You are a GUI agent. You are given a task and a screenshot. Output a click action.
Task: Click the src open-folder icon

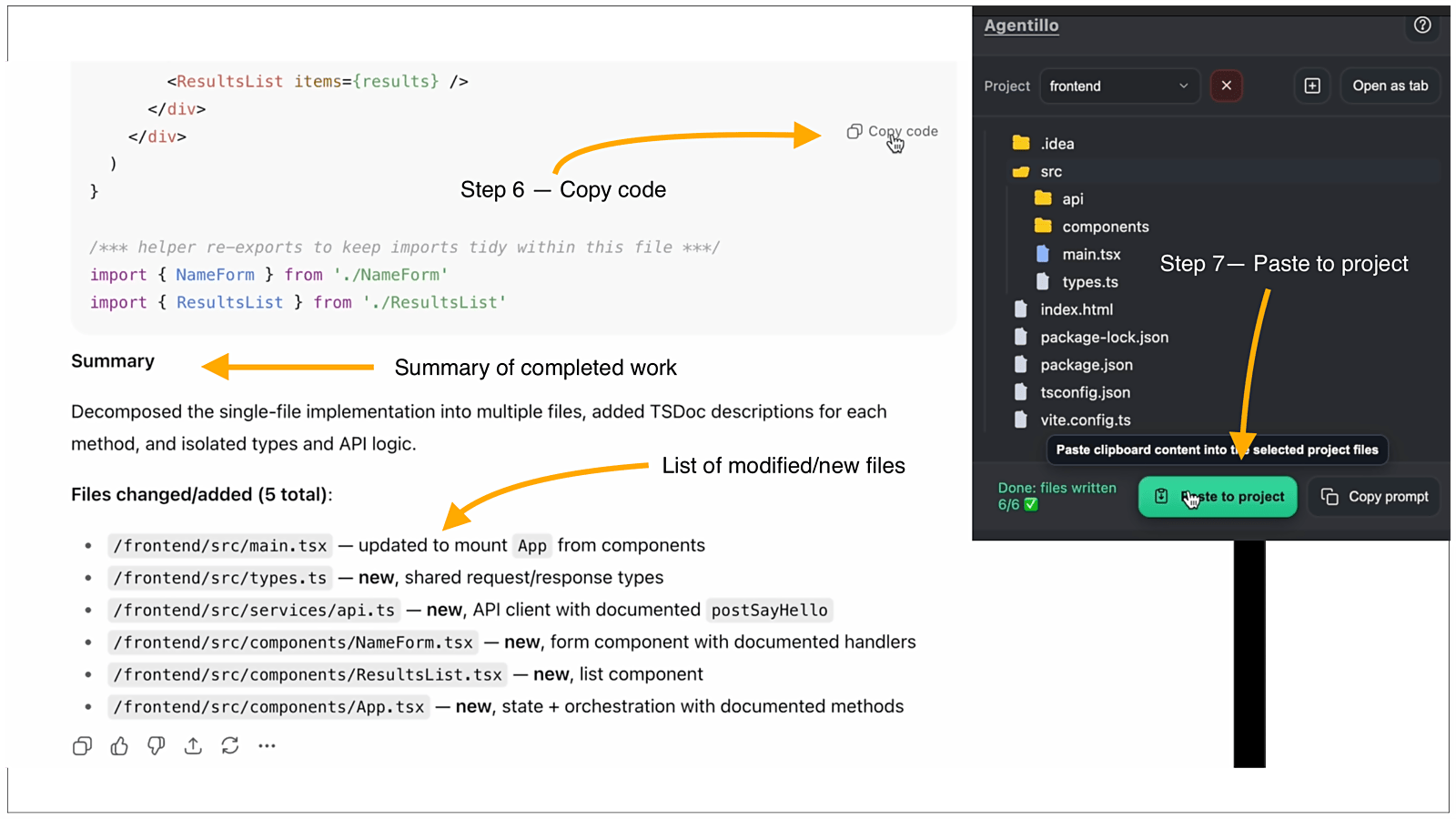point(1021,171)
